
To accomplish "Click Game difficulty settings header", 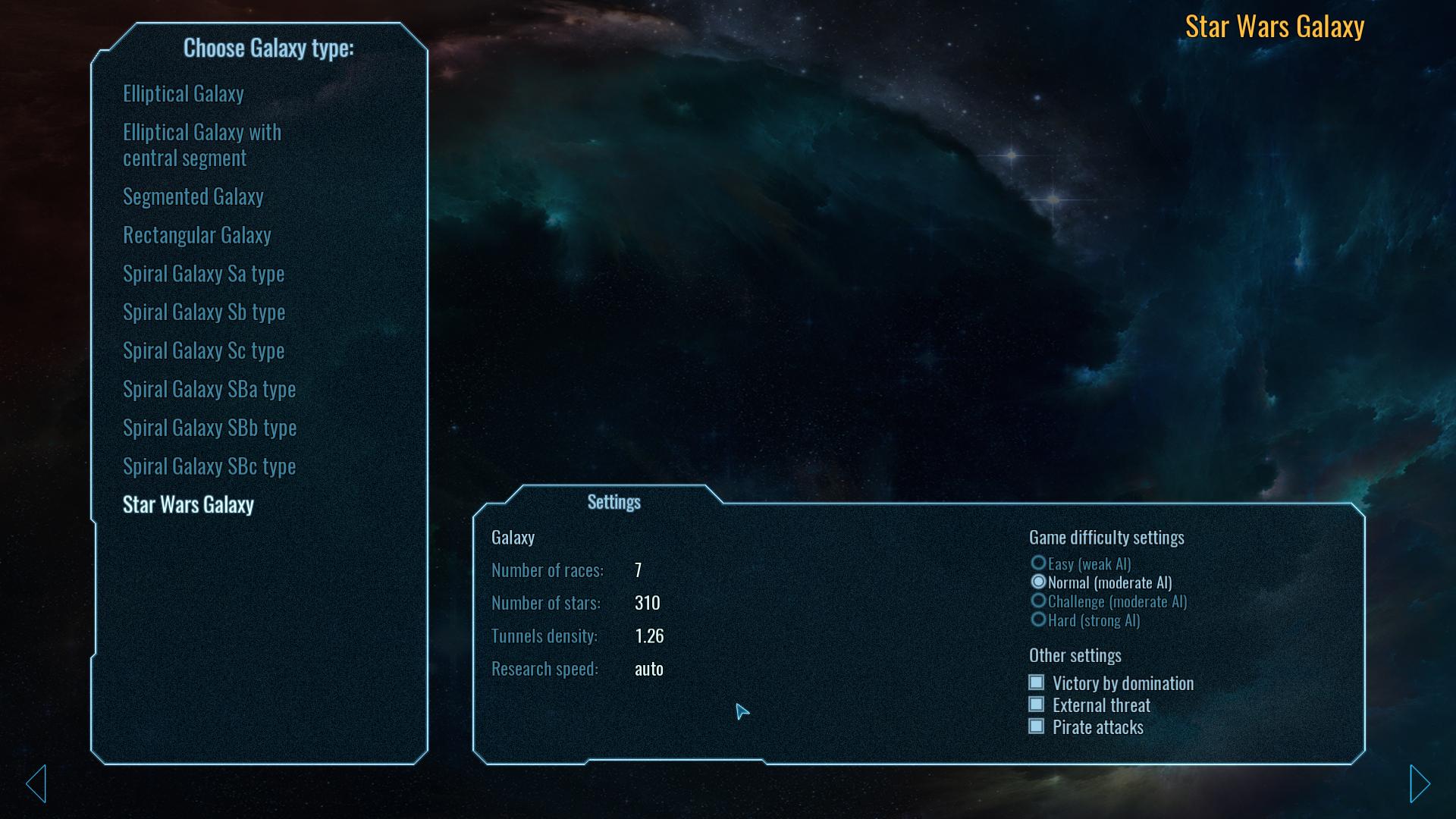I will (x=1107, y=537).
